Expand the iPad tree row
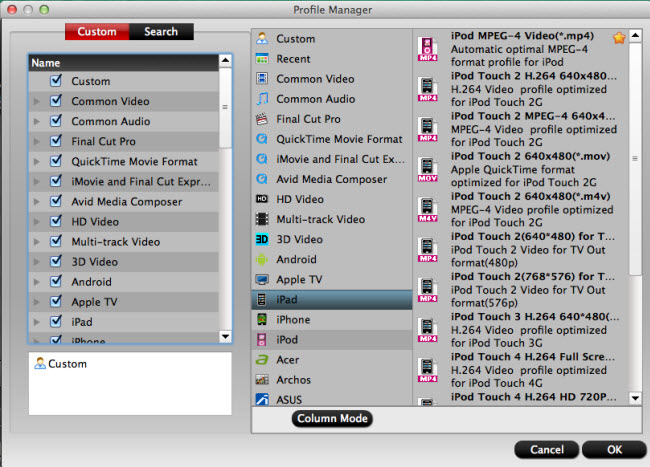 (36, 322)
